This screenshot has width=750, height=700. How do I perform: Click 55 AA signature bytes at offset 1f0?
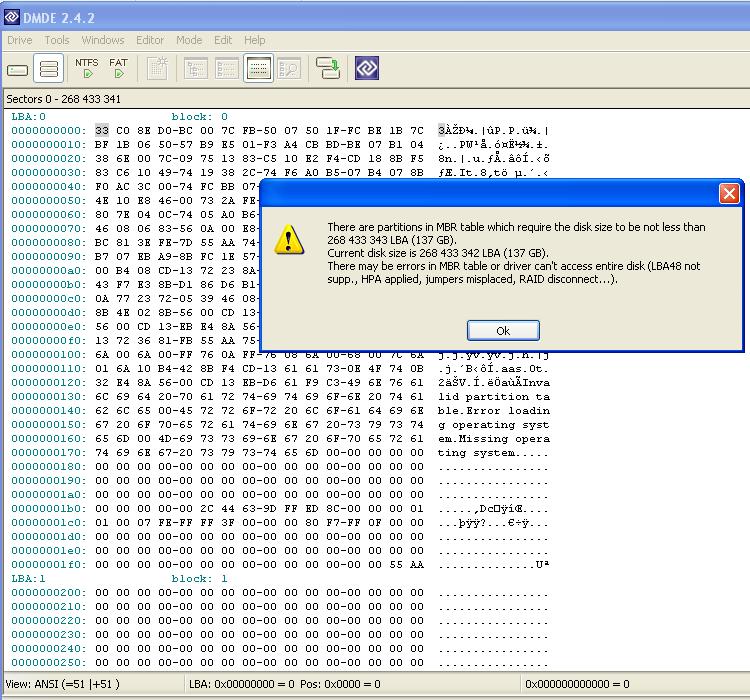[x=406, y=565]
